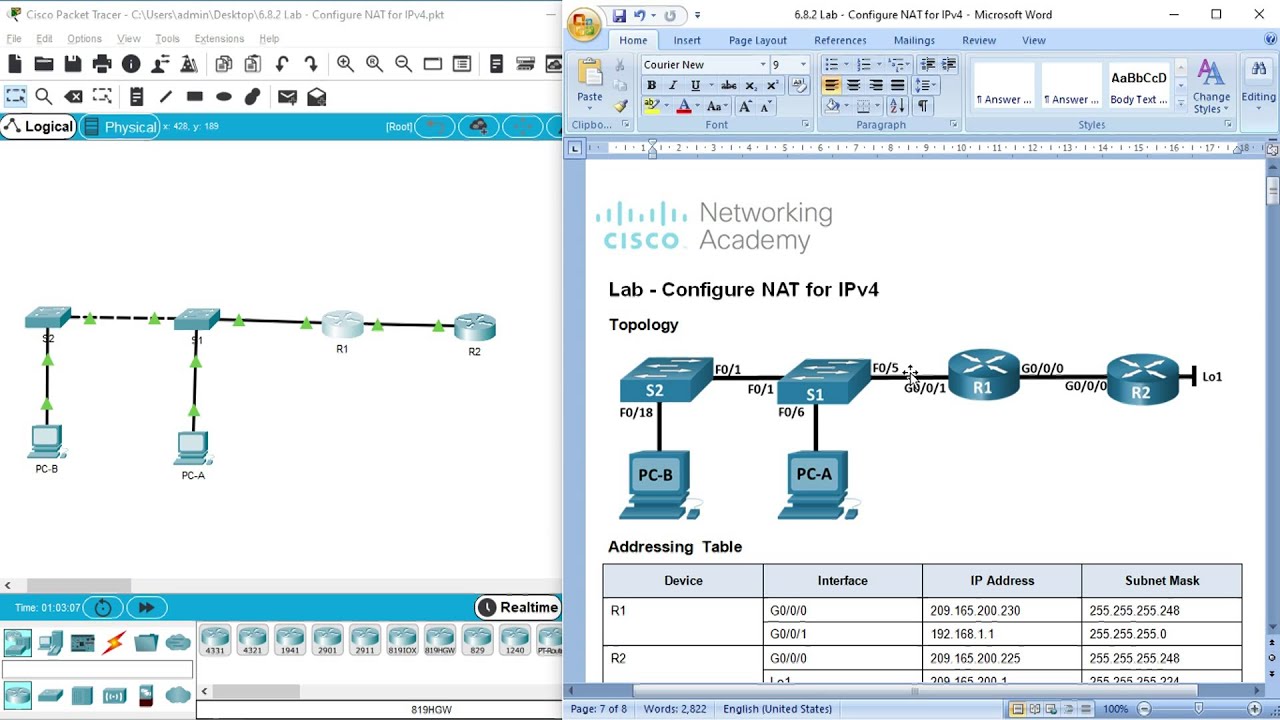Pick the 4331 router device
Viewport: 1280px width, 720px height.
tap(215, 639)
